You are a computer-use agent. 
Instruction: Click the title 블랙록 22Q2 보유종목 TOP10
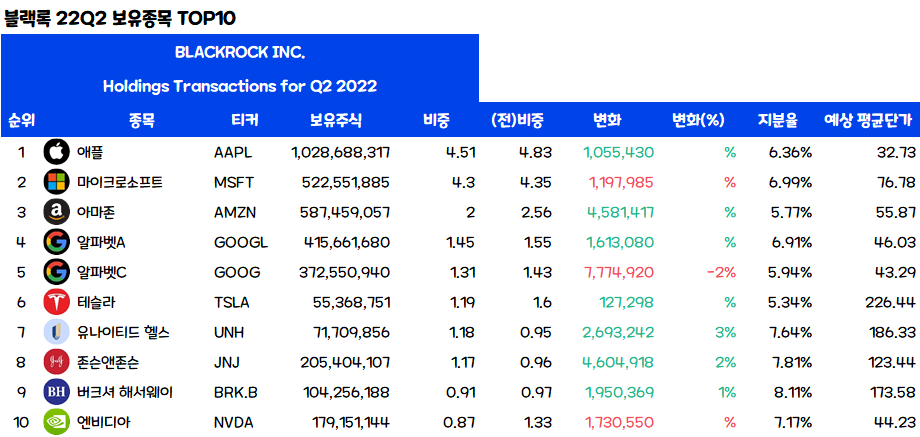(120, 18)
